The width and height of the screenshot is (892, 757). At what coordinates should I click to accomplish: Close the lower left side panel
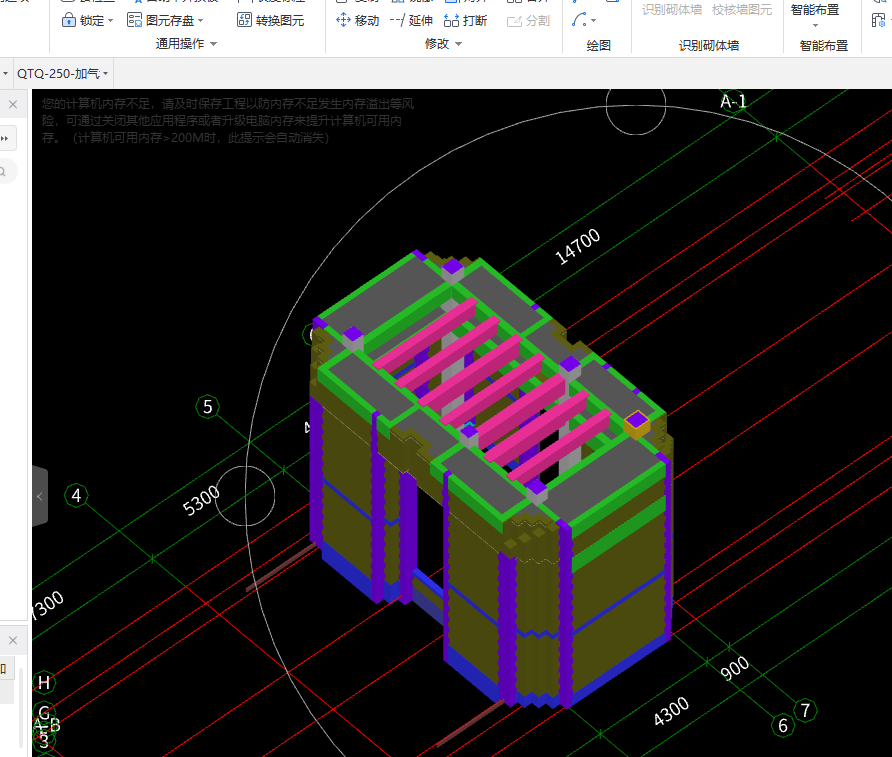pos(13,640)
